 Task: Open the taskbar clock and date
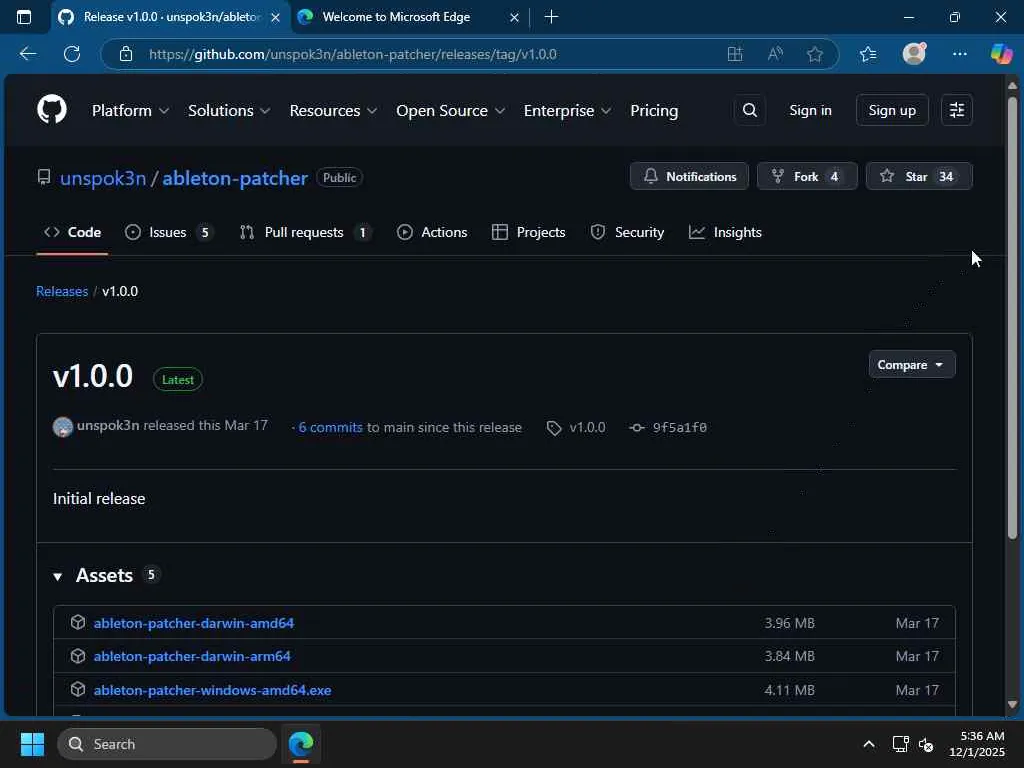pos(977,744)
